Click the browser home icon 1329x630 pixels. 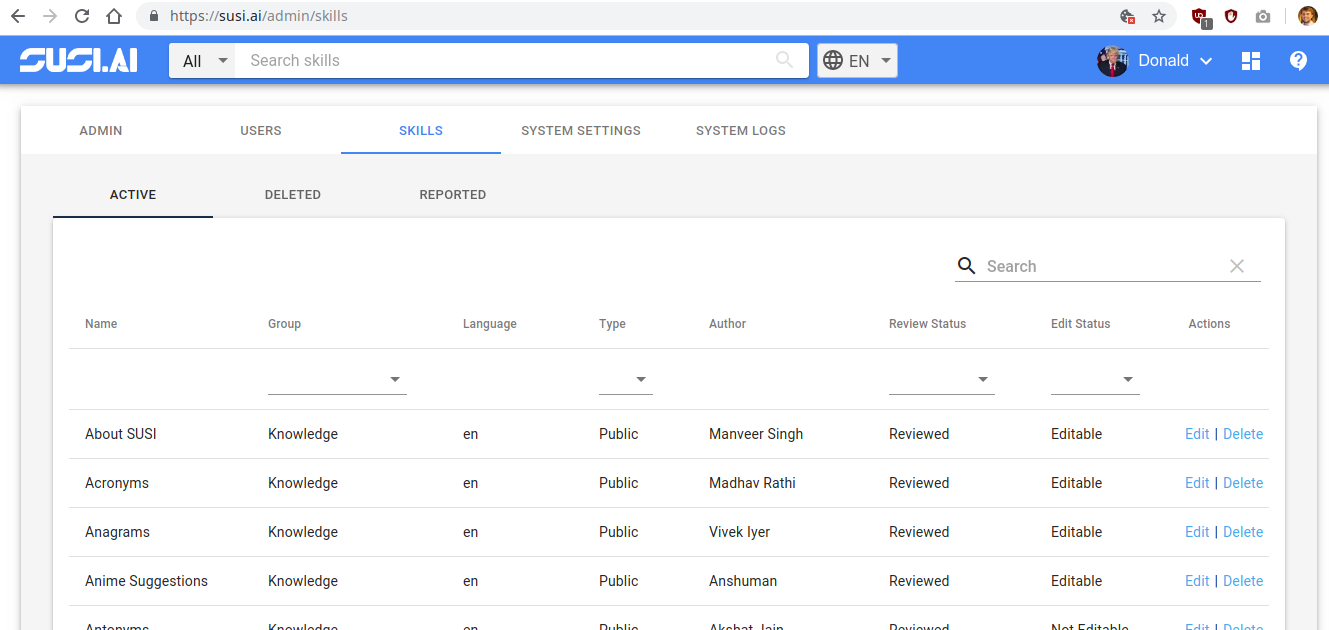point(113,15)
